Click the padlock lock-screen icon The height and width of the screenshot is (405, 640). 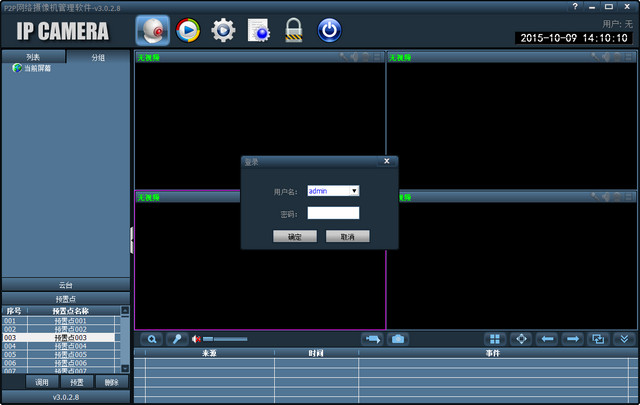tap(293, 30)
